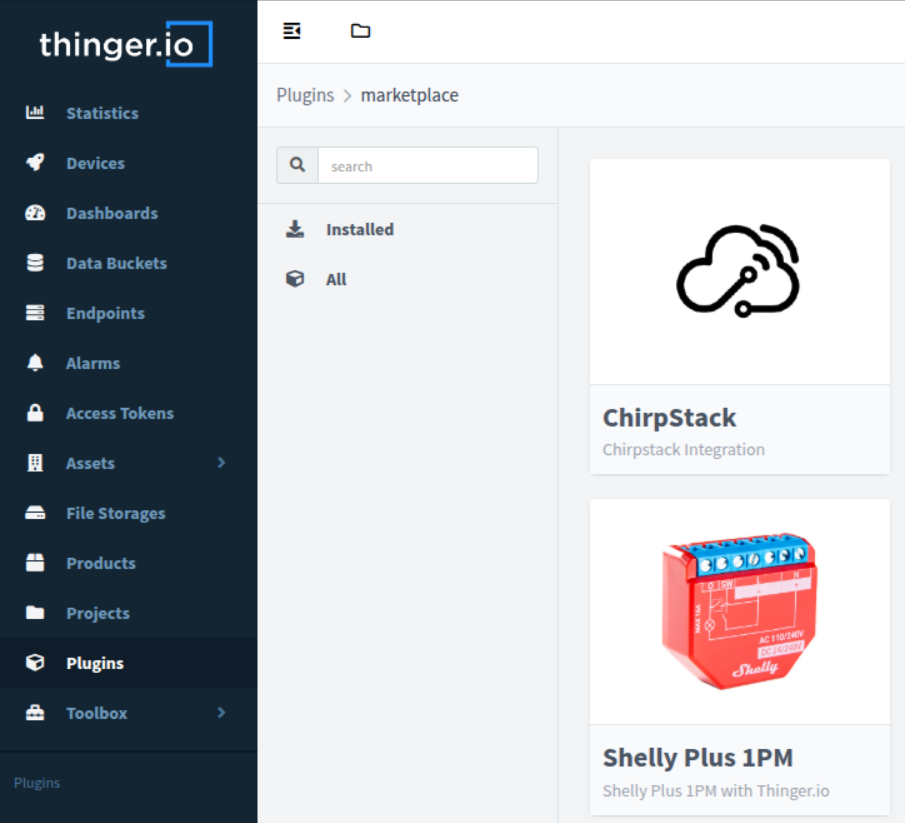Select the All plugins filter
Image resolution: width=905 pixels, height=823 pixels.
336,279
